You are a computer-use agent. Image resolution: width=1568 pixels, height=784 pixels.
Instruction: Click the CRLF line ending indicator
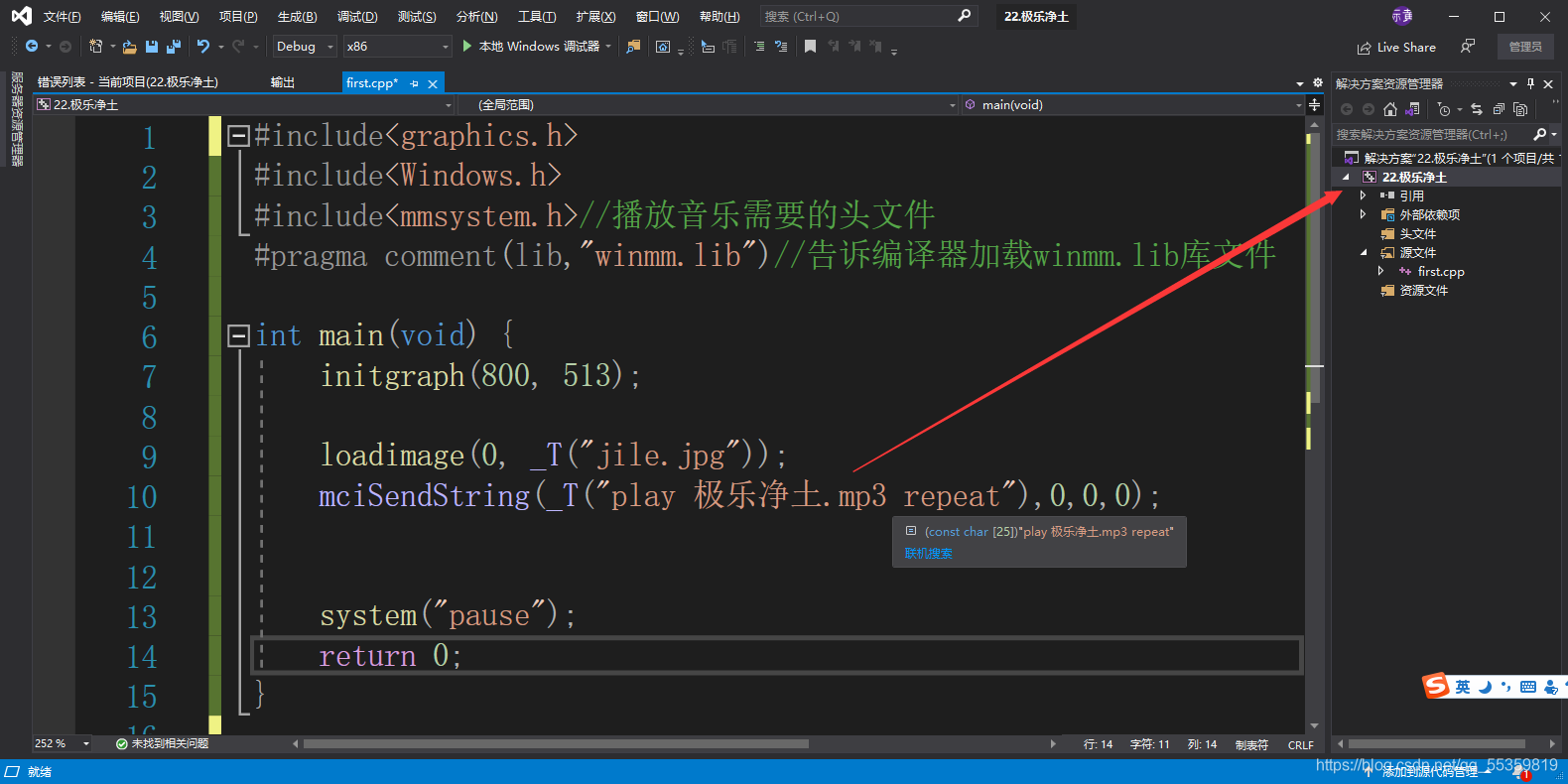coord(1300,744)
